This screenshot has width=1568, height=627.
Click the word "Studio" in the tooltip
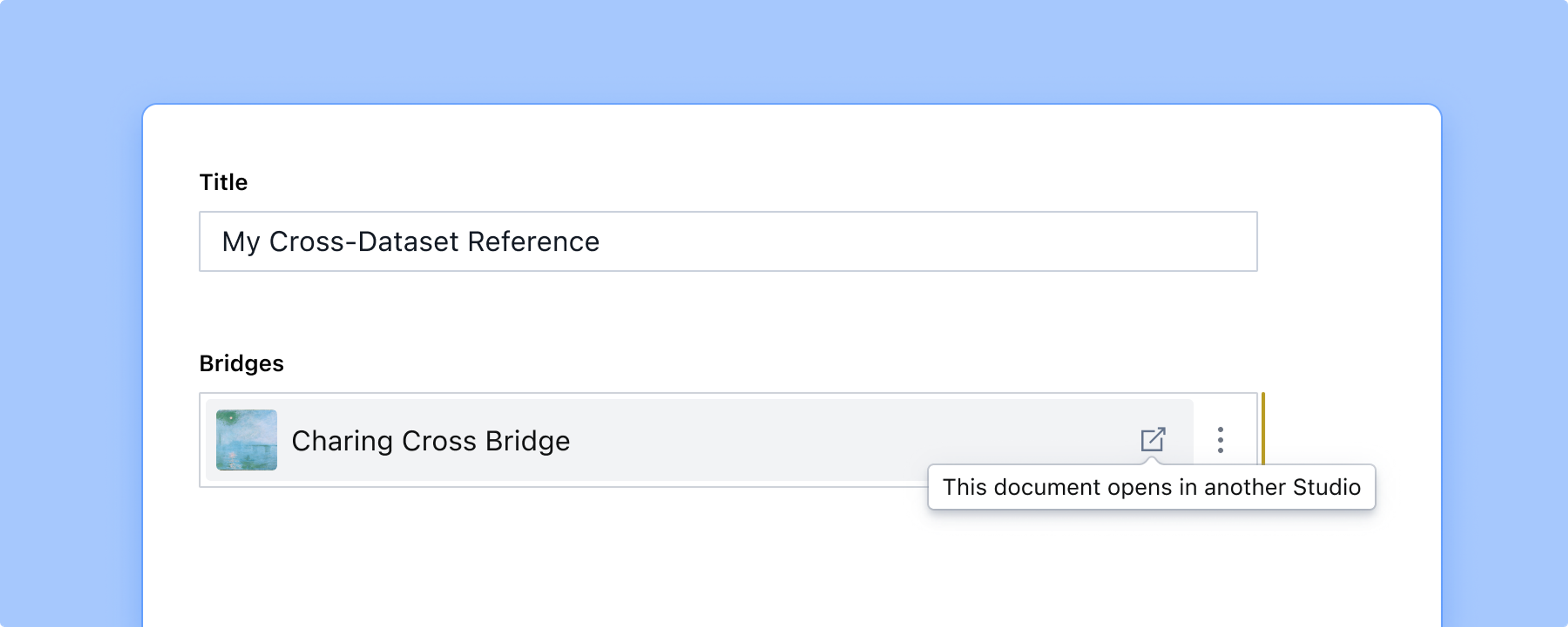point(1326,487)
